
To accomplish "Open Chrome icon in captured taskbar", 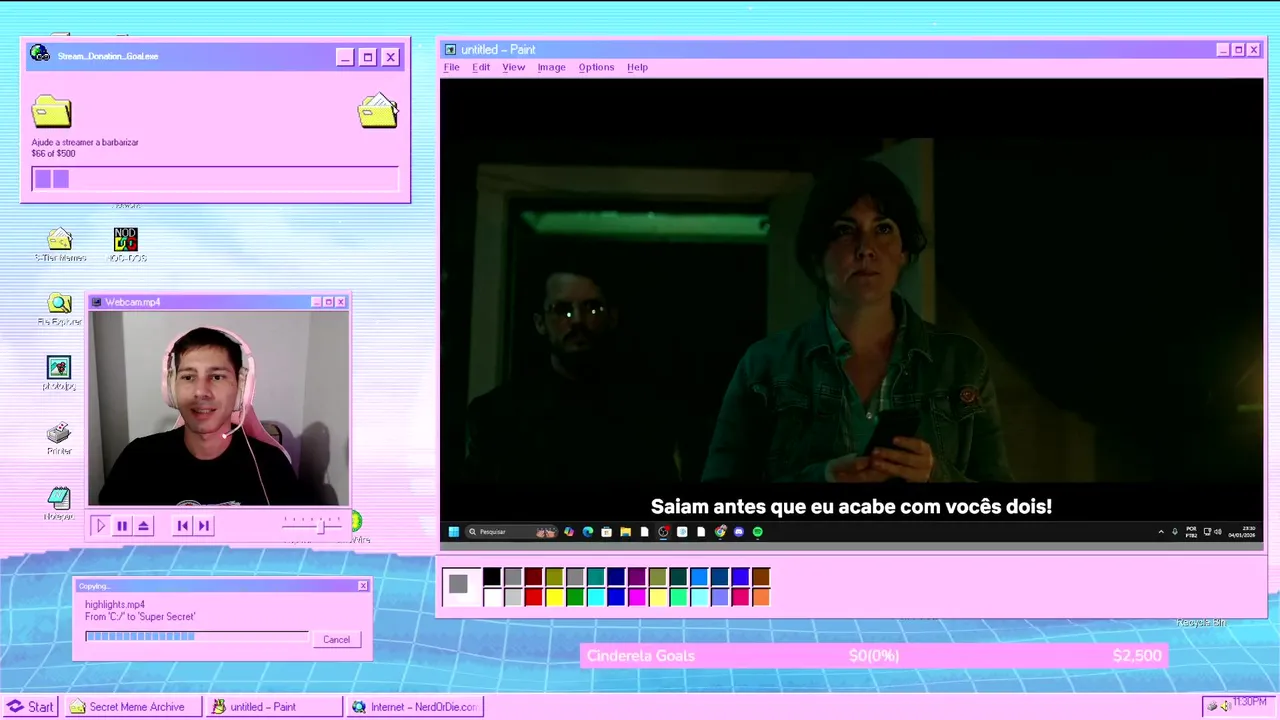I will click(x=720, y=531).
